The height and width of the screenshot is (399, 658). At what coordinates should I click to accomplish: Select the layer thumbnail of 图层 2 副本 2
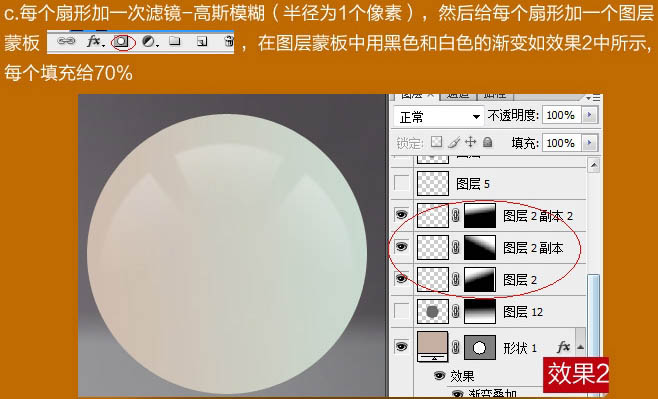pos(433,216)
